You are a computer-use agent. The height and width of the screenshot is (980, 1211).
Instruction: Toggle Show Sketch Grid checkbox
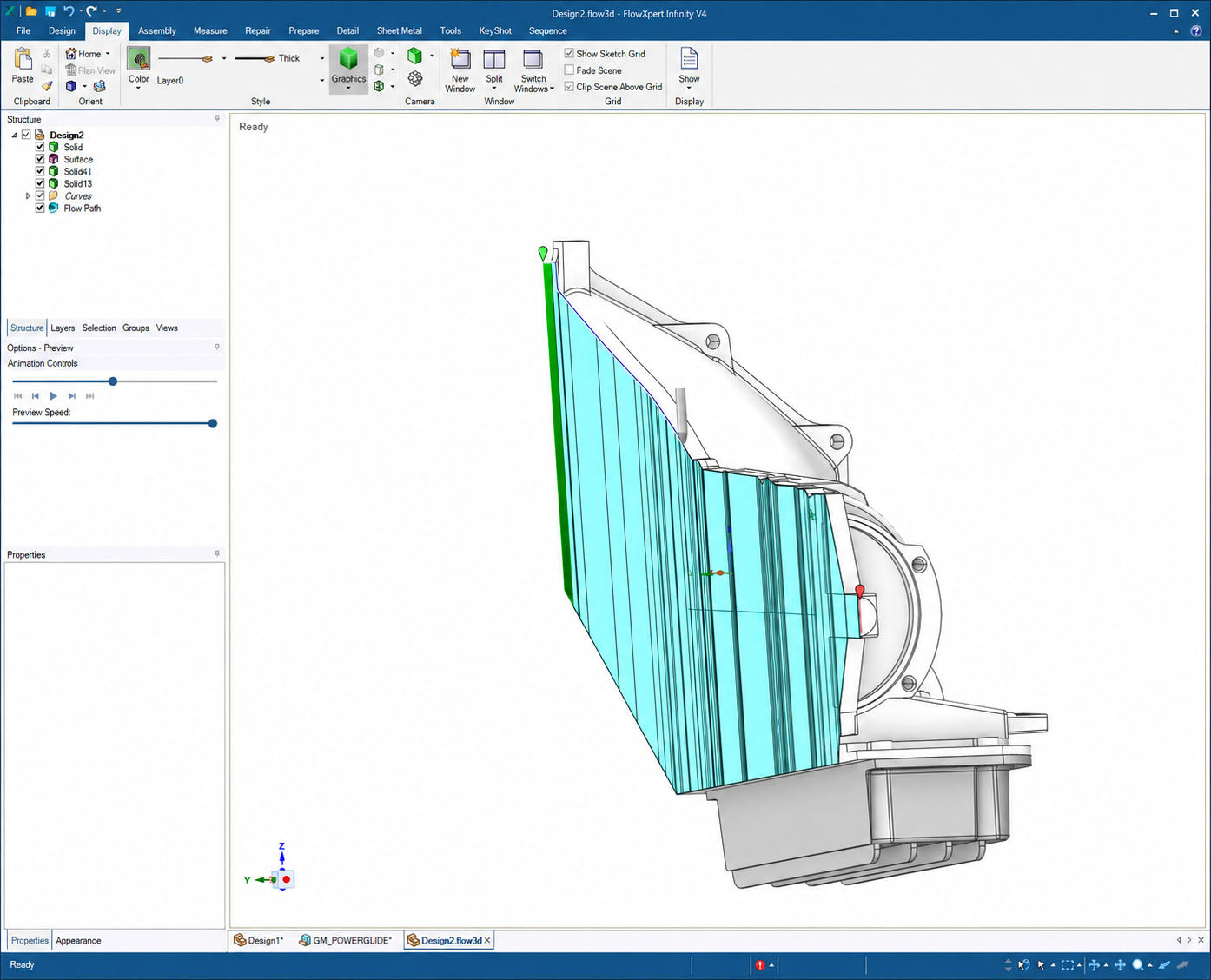click(569, 53)
